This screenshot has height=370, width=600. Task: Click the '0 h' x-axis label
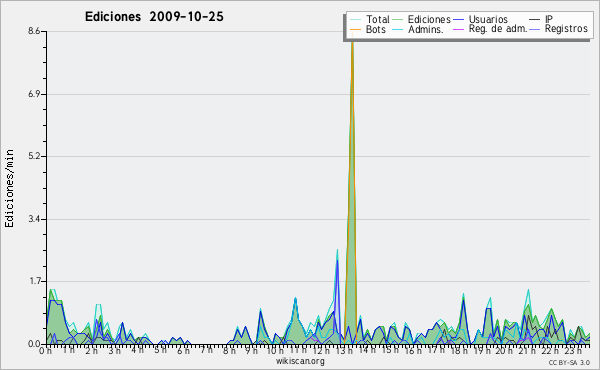click(46, 350)
